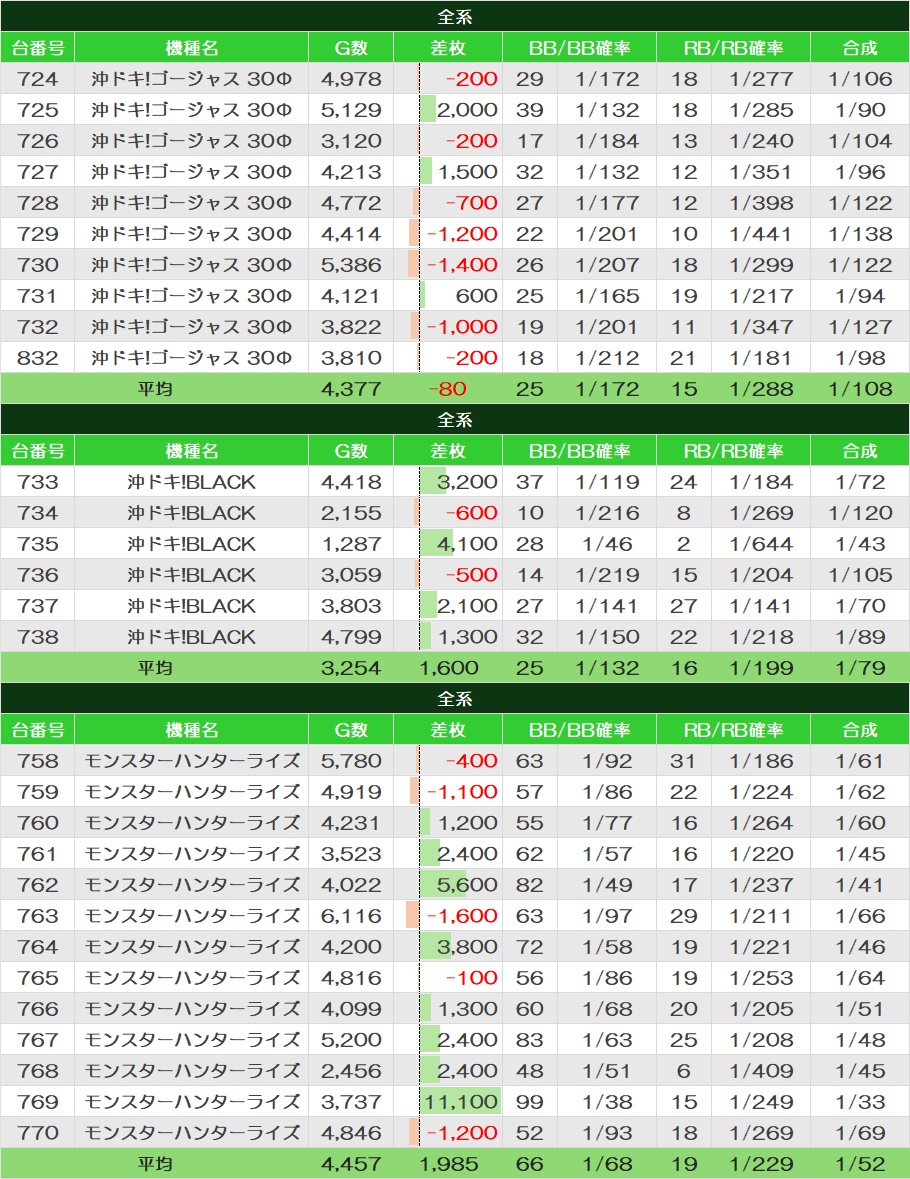Click the 11,100 差枚 value in row 769
910x1179 pixels.
click(x=461, y=1102)
